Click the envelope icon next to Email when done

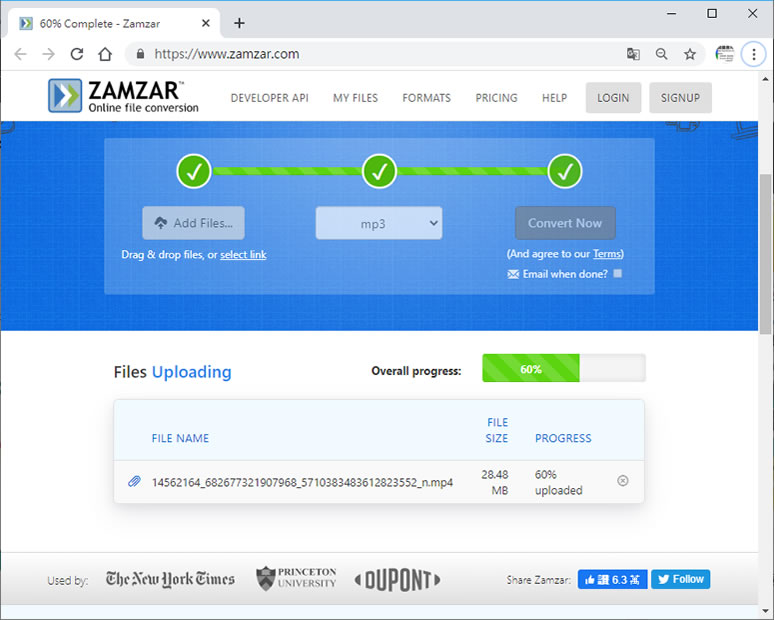pos(513,274)
